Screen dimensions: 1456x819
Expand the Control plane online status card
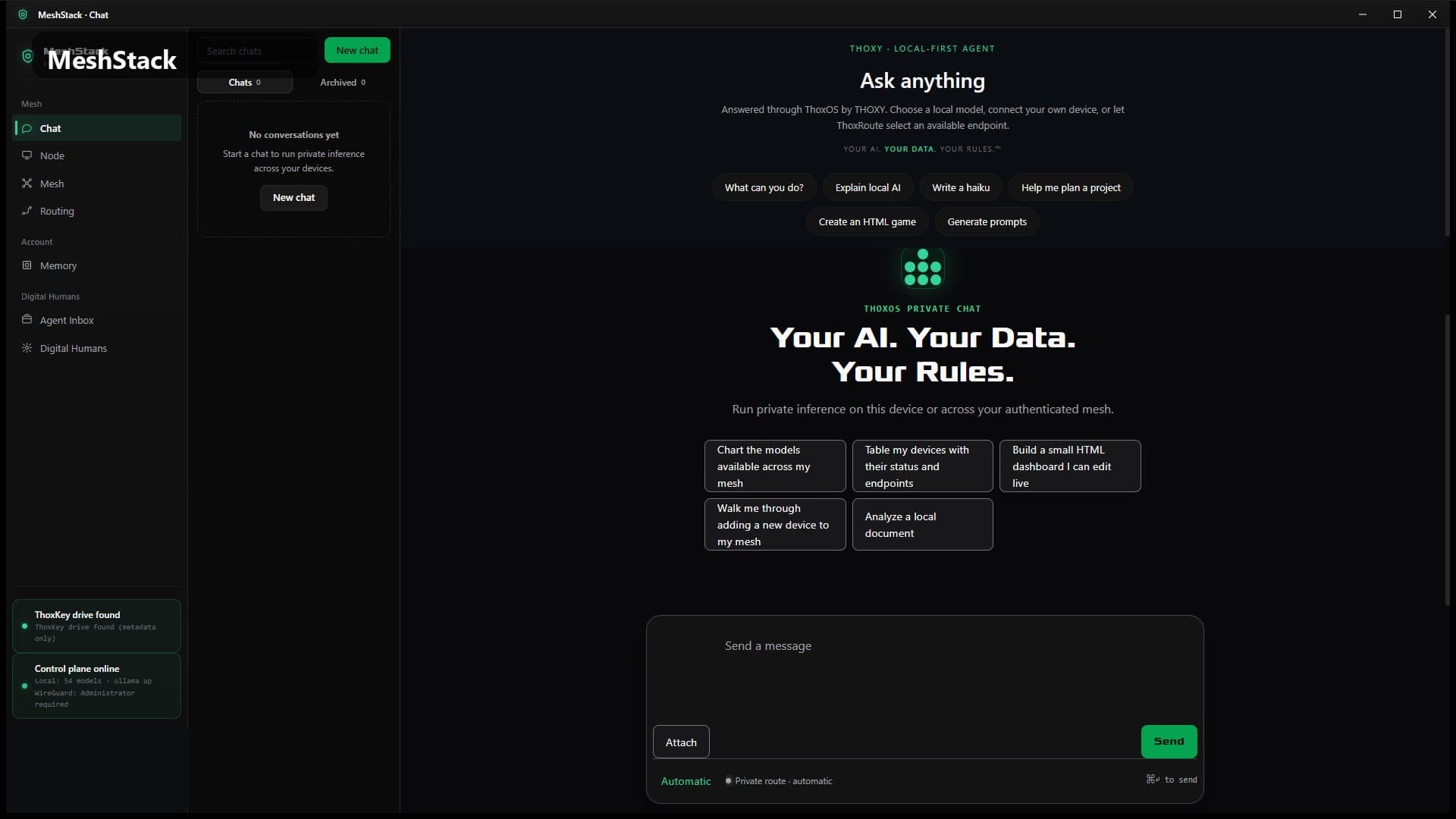tap(96, 686)
